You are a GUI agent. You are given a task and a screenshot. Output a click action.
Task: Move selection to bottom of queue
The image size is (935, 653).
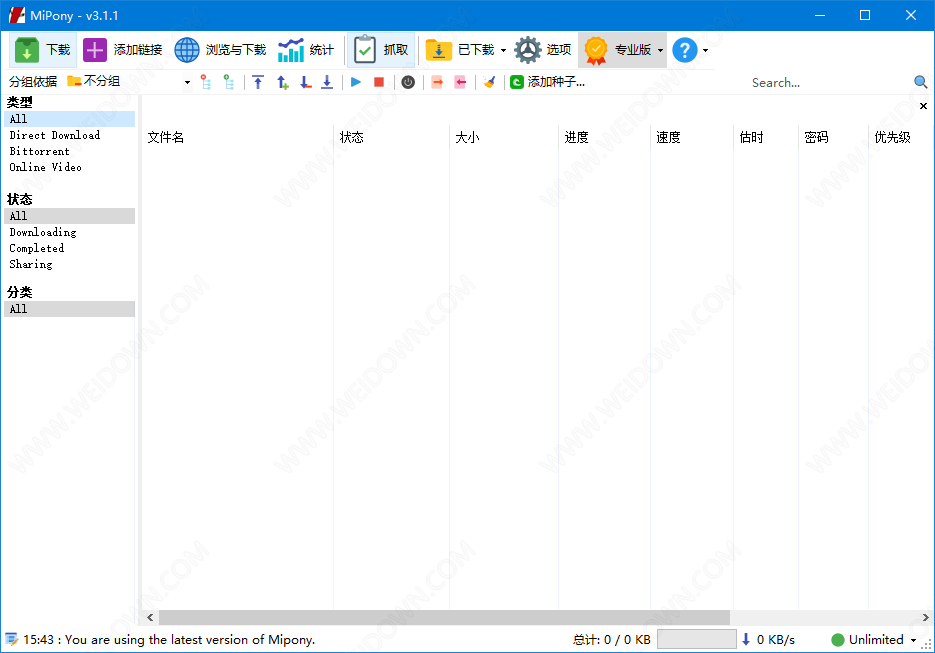pyautogui.click(x=327, y=82)
